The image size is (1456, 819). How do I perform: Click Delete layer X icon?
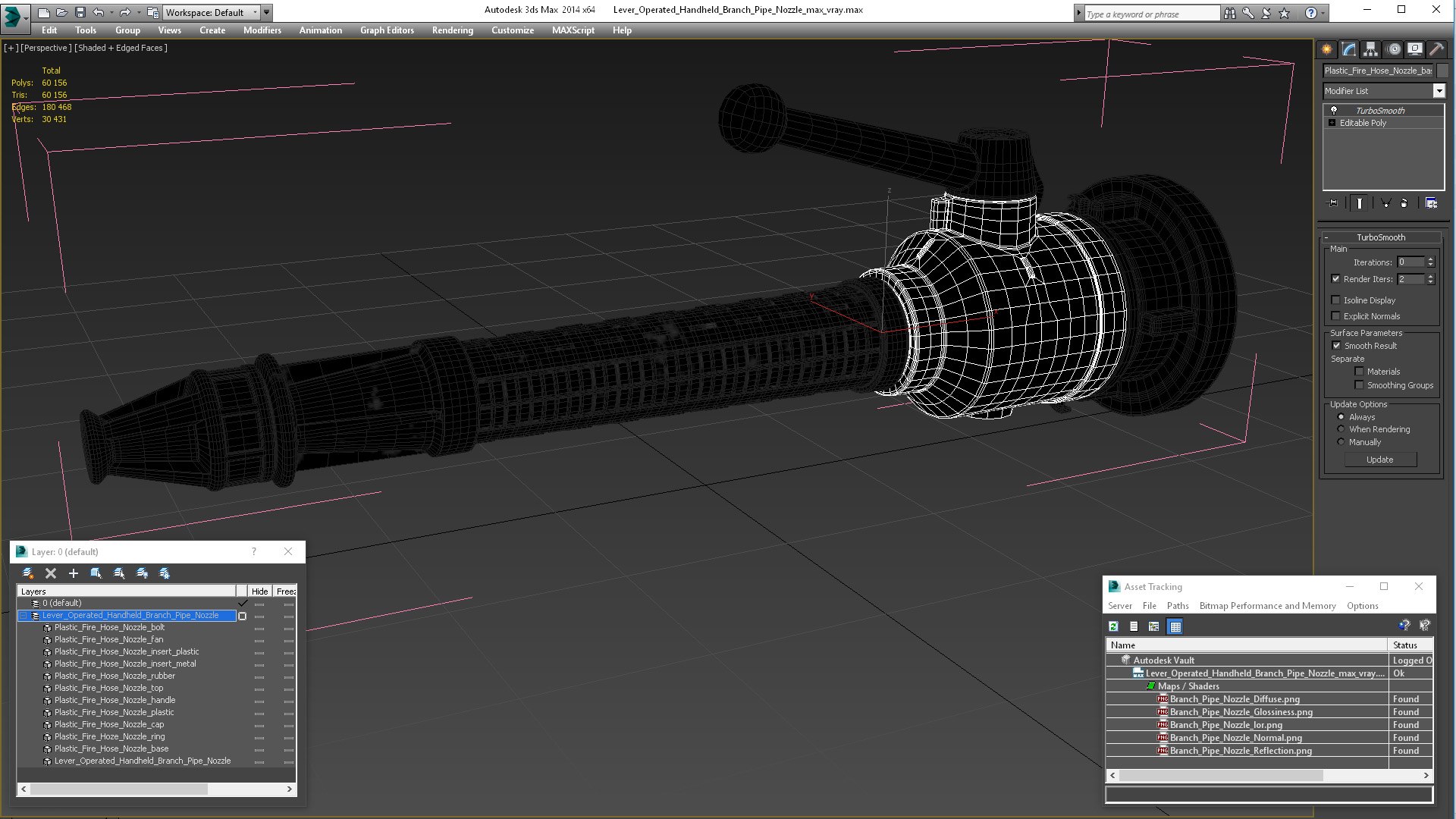51,573
